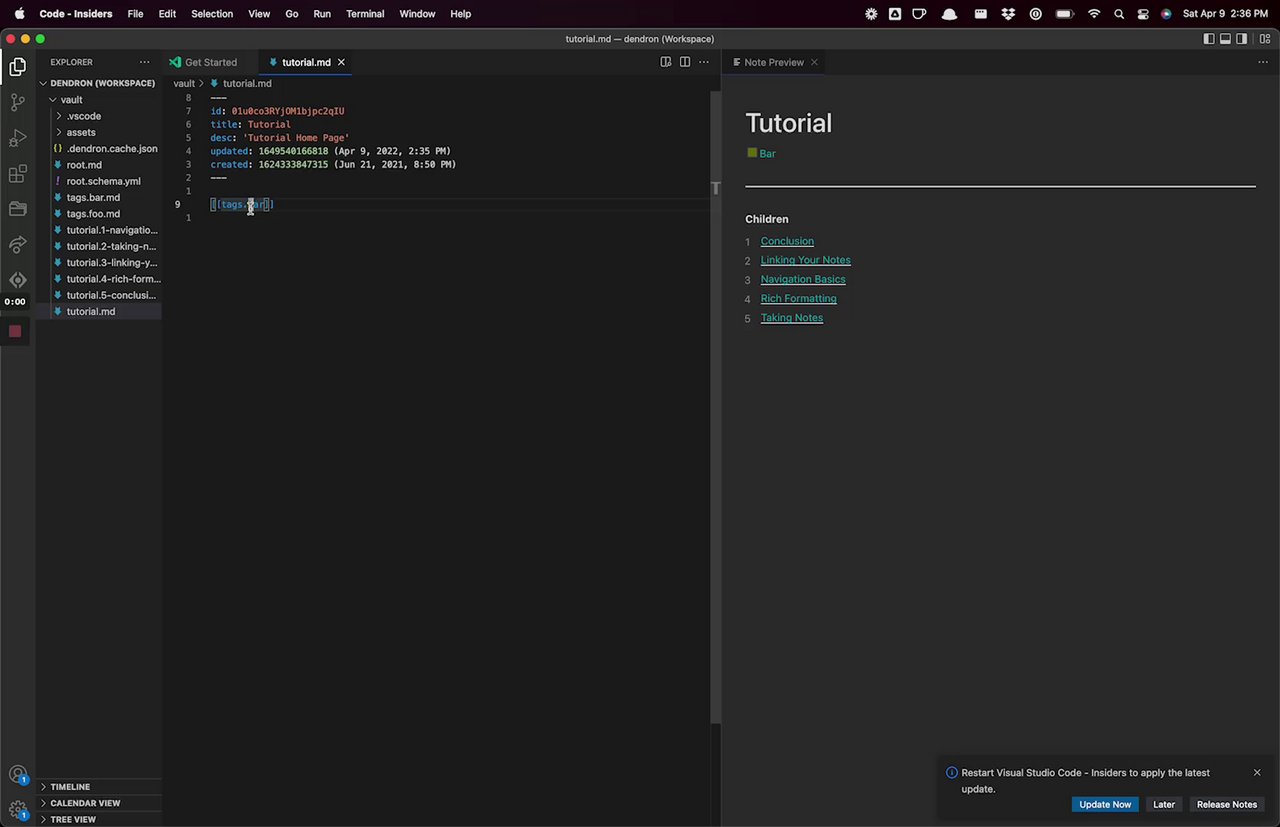This screenshot has height=827, width=1280.
Task: Open the Accounts icon in activity bar
Action: 17,774
